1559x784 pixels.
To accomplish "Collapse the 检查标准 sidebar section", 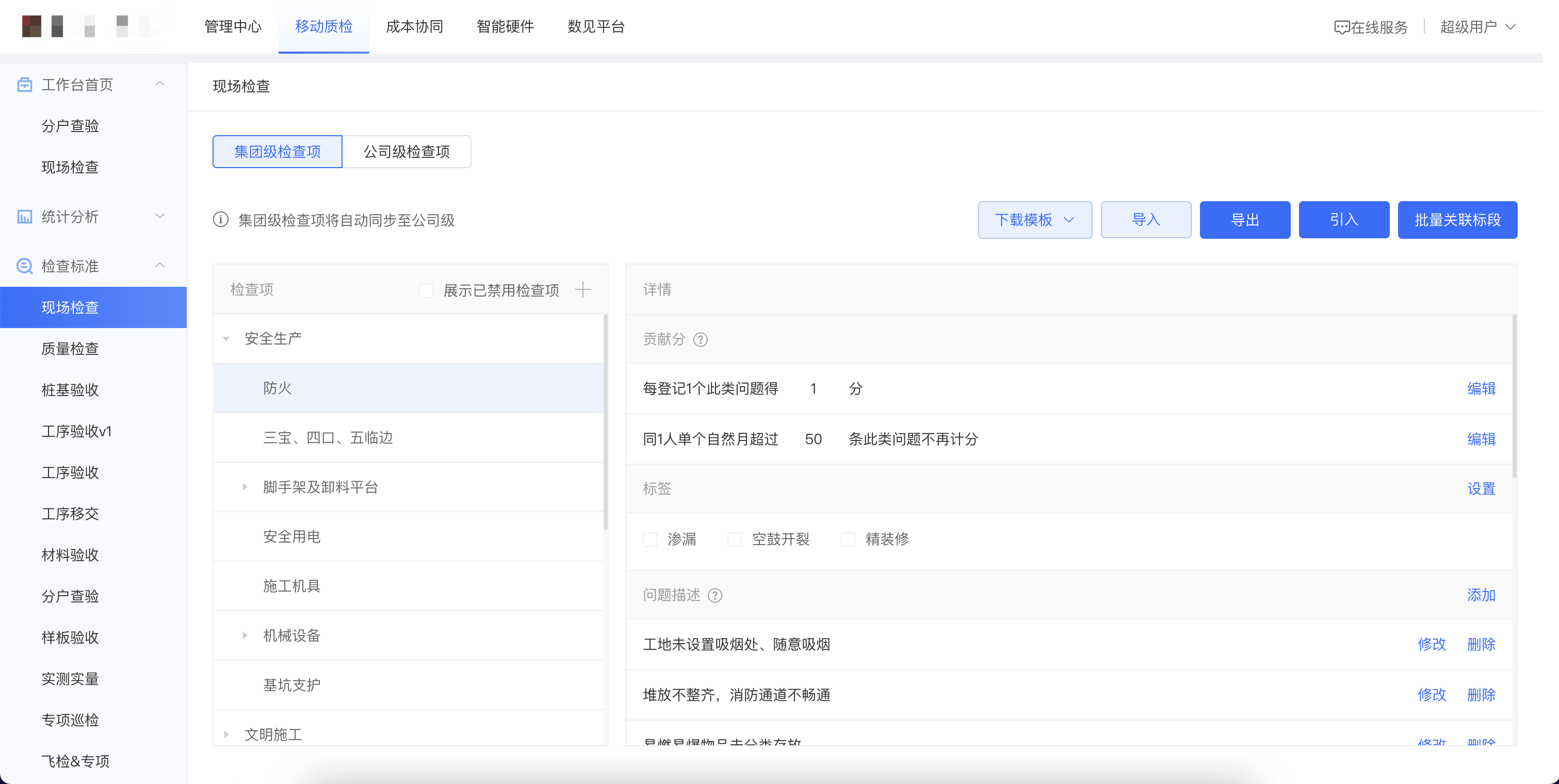I will 160,266.
